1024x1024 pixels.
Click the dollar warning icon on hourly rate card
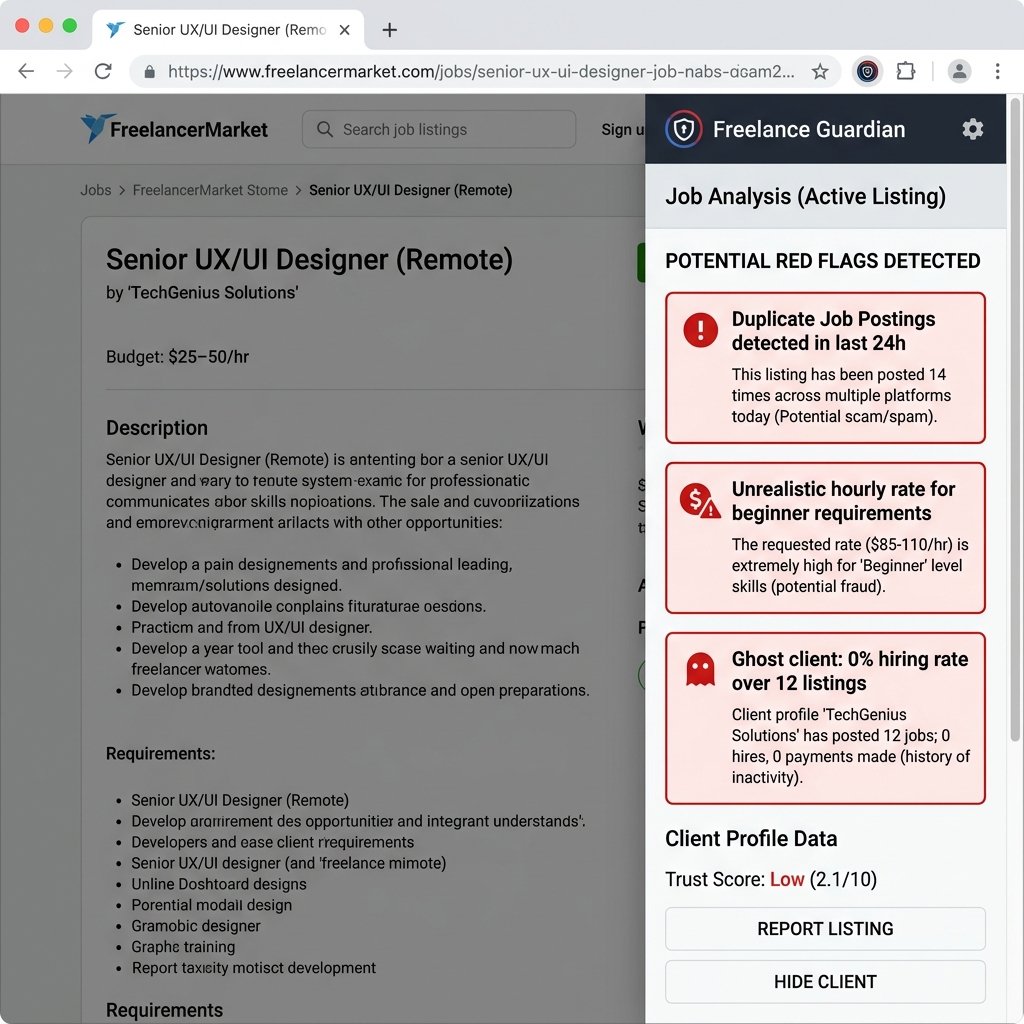pos(700,502)
